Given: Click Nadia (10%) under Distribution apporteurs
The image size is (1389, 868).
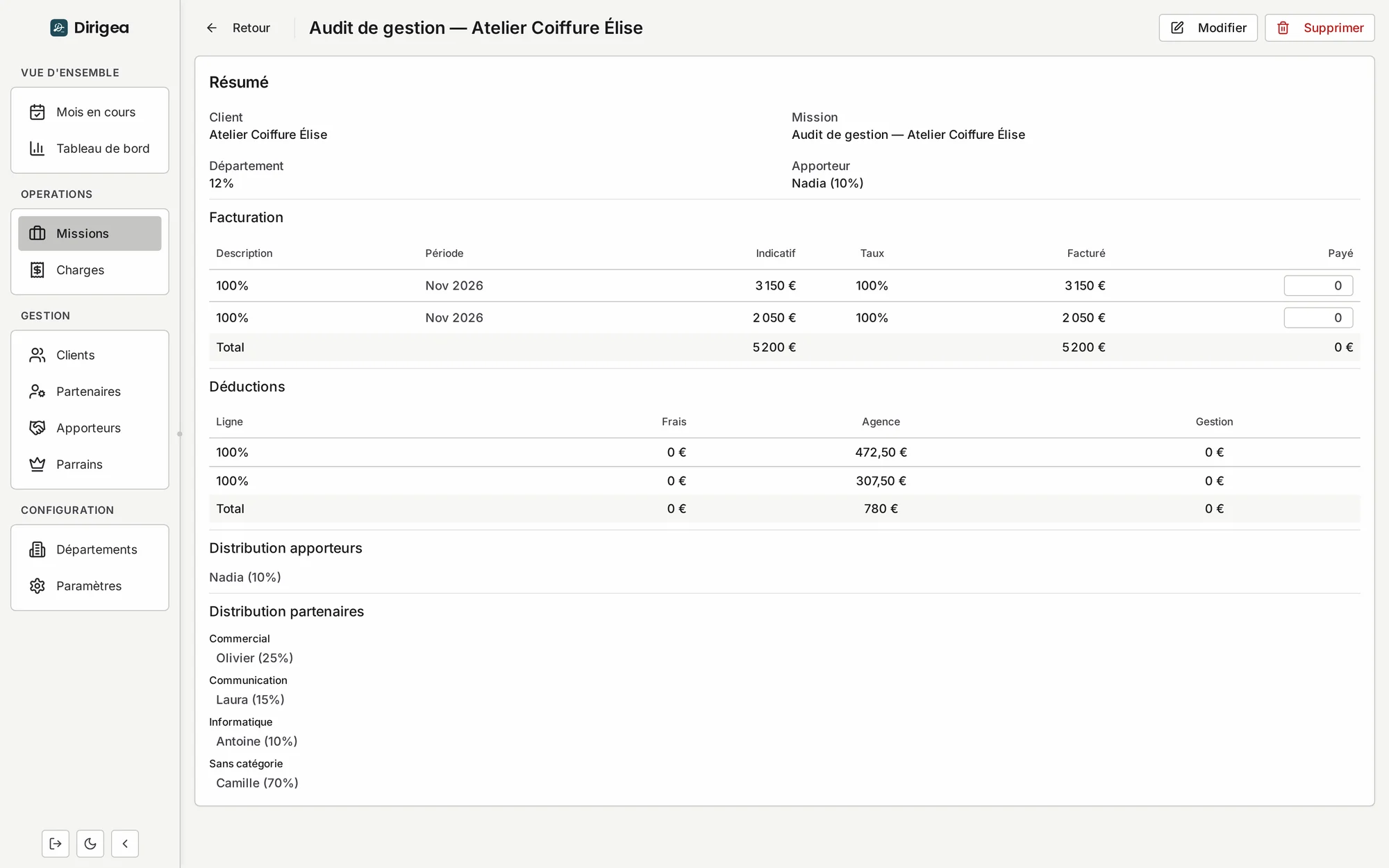Looking at the screenshot, I should (244, 577).
